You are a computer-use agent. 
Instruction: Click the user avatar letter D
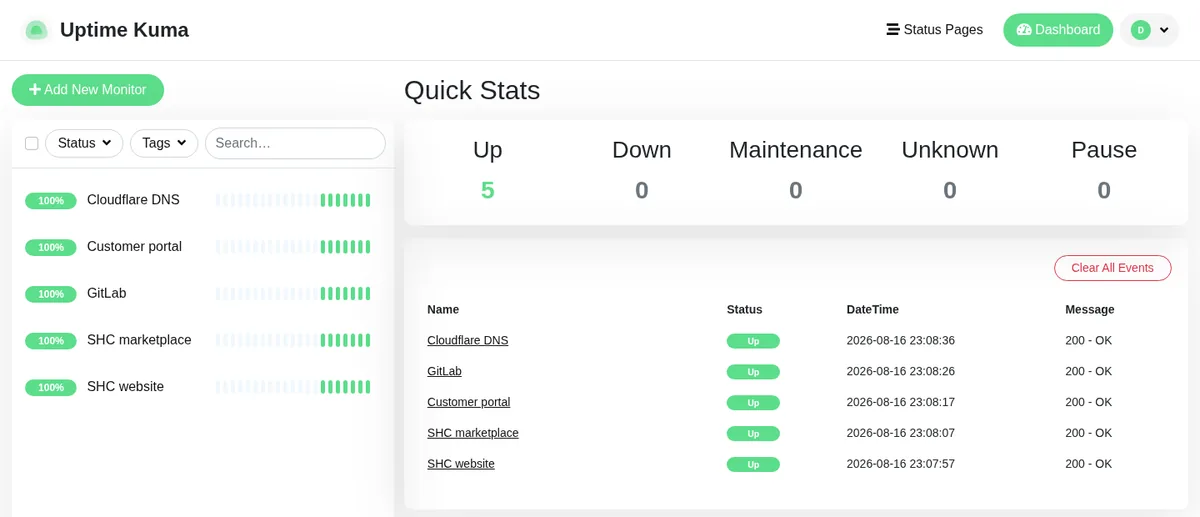tap(1140, 30)
